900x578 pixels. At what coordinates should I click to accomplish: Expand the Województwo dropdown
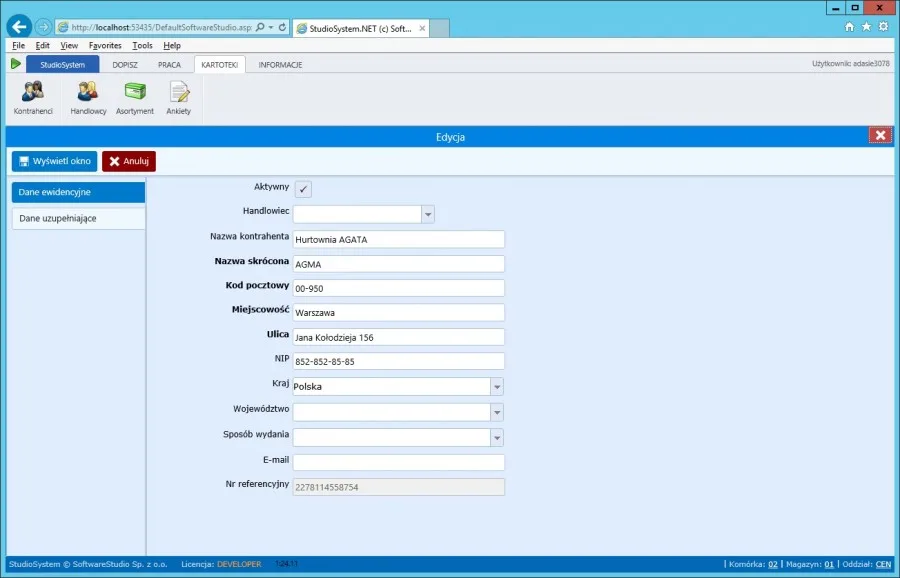497,412
